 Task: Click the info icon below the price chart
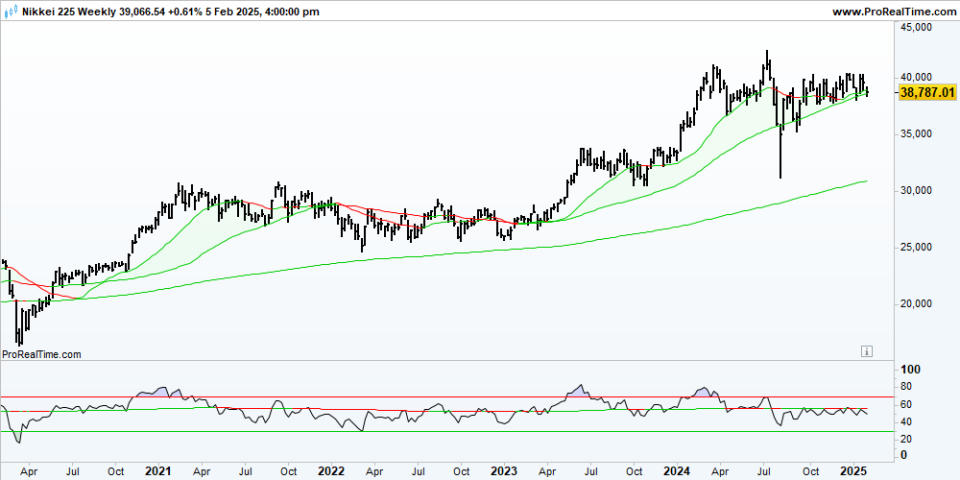pyautogui.click(x=866, y=351)
